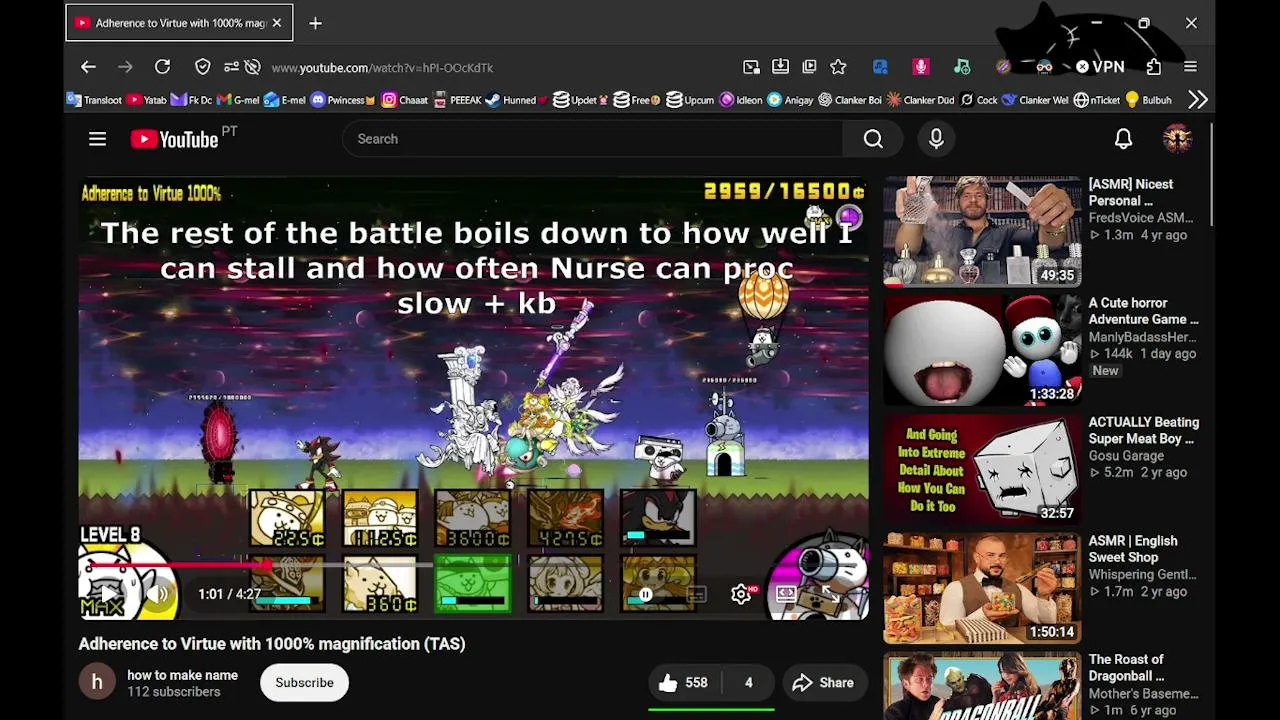
Task: Toggle the VPN button on or off
Action: click(x=1100, y=67)
